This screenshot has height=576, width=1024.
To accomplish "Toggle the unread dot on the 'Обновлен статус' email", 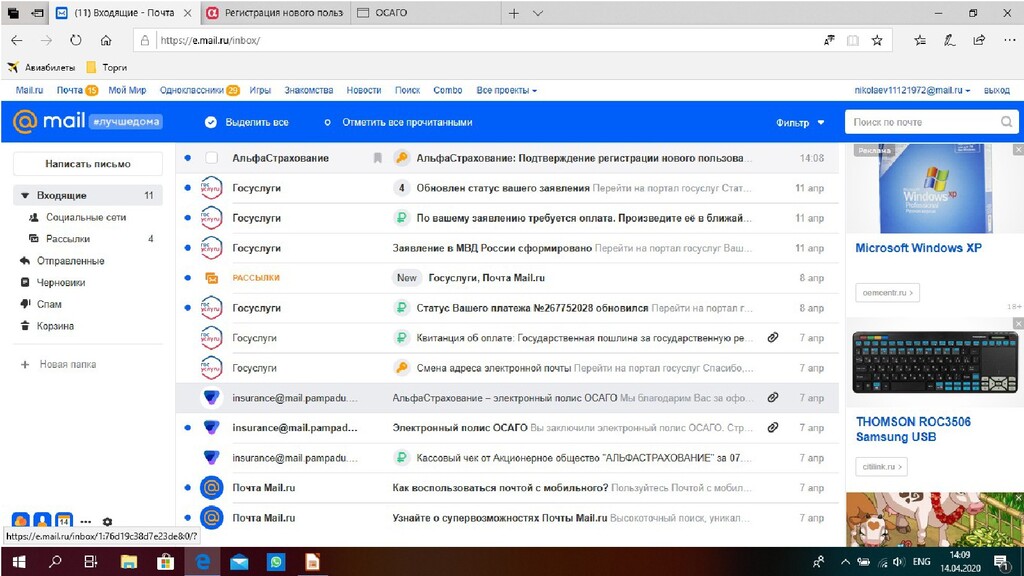I will 187,188.
